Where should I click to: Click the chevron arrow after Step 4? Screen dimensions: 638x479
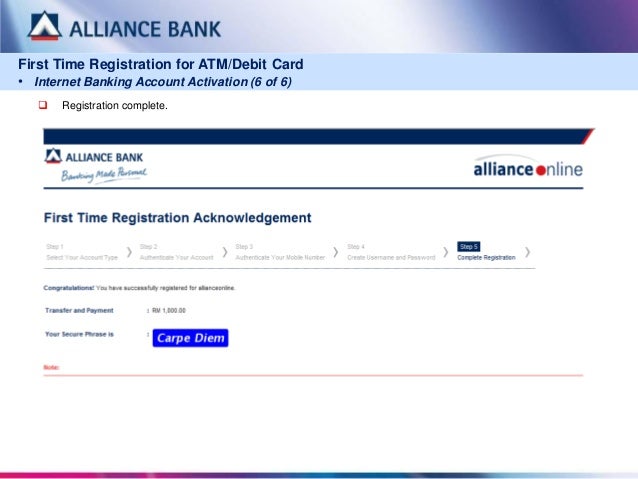coord(446,252)
